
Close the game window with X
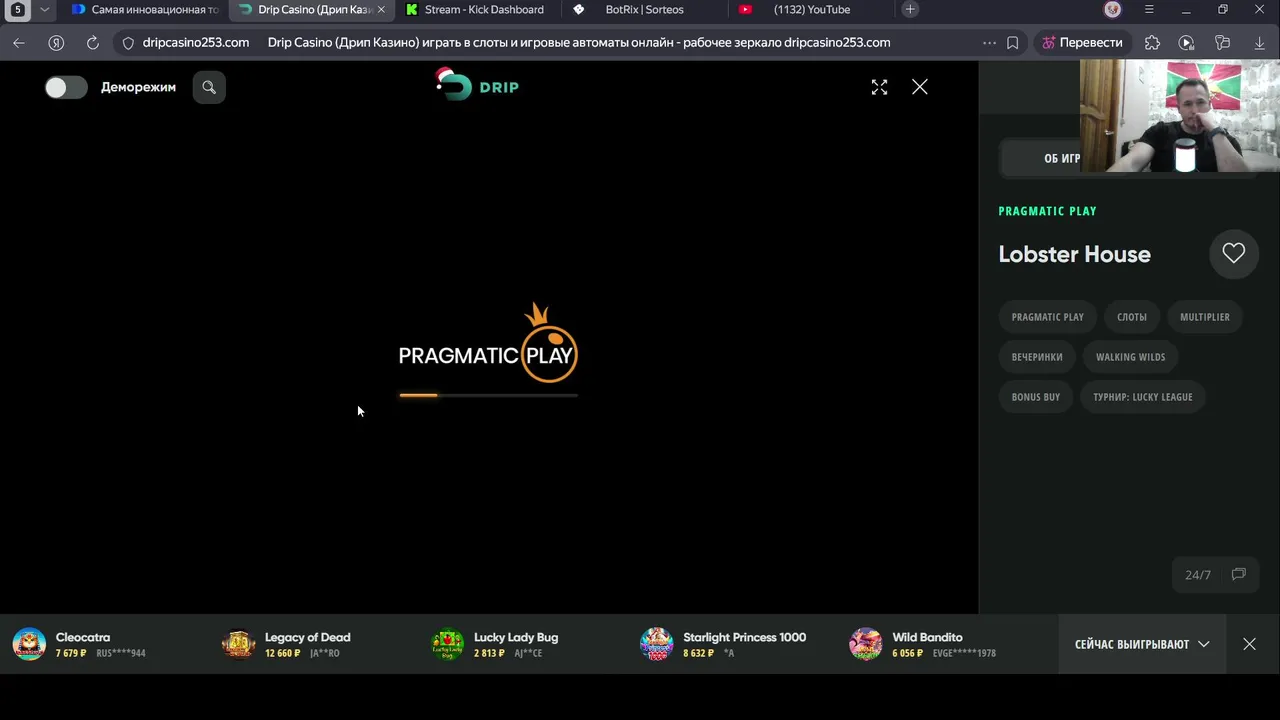pyautogui.click(x=920, y=87)
